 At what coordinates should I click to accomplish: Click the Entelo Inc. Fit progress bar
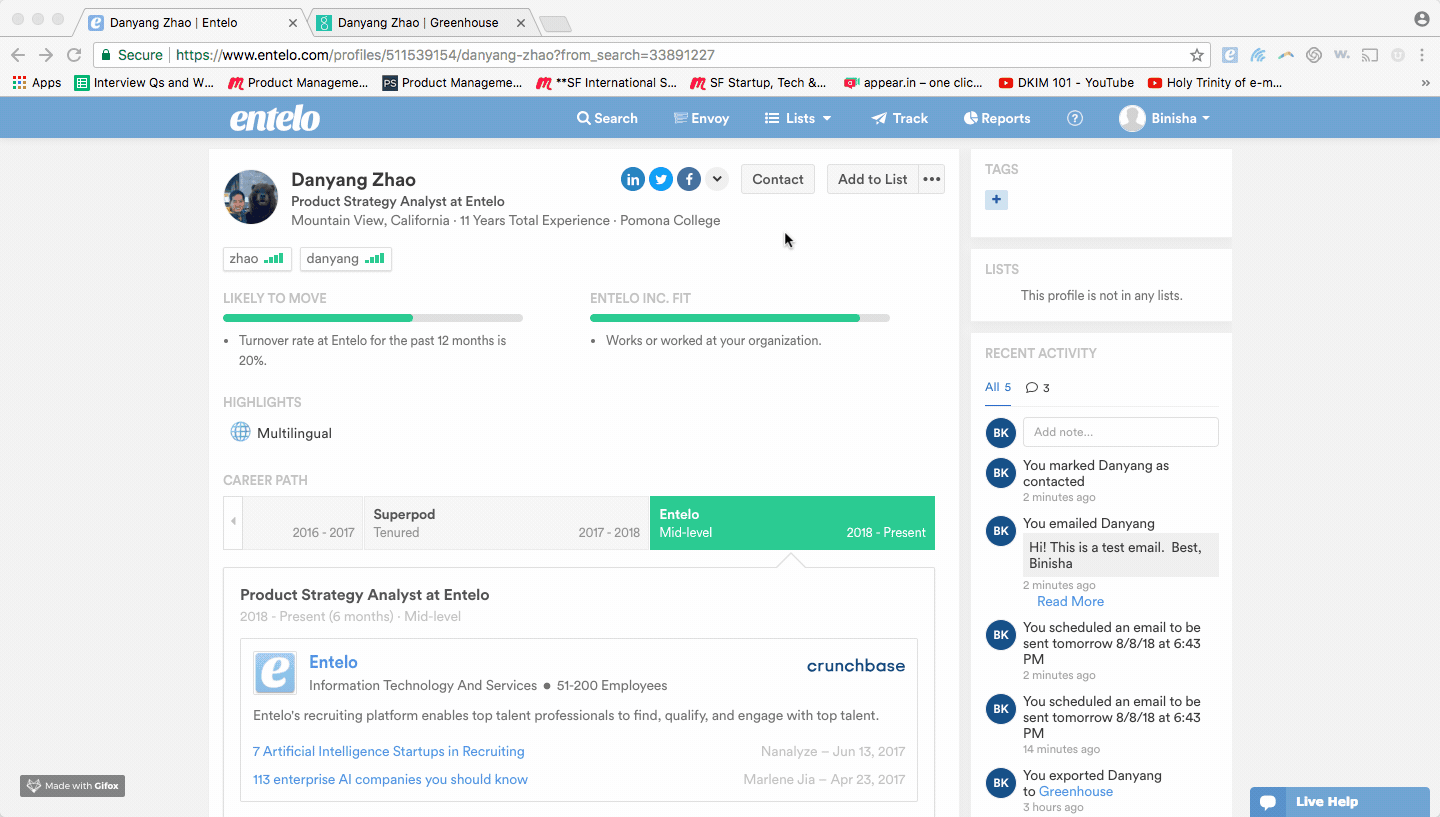(x=740, y=318)
